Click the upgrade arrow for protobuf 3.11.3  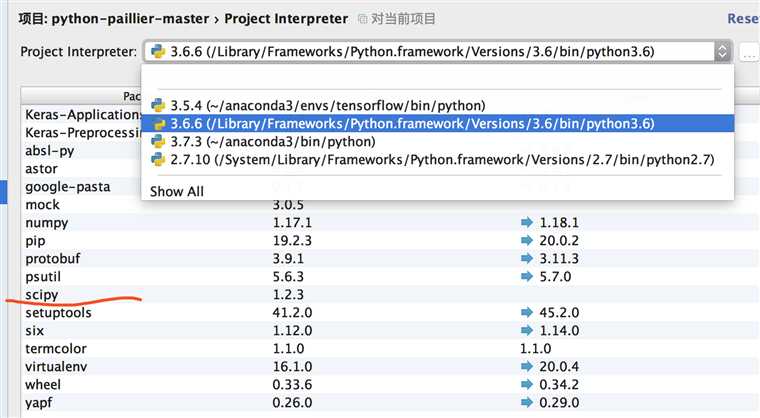click(x=527, y=258)
